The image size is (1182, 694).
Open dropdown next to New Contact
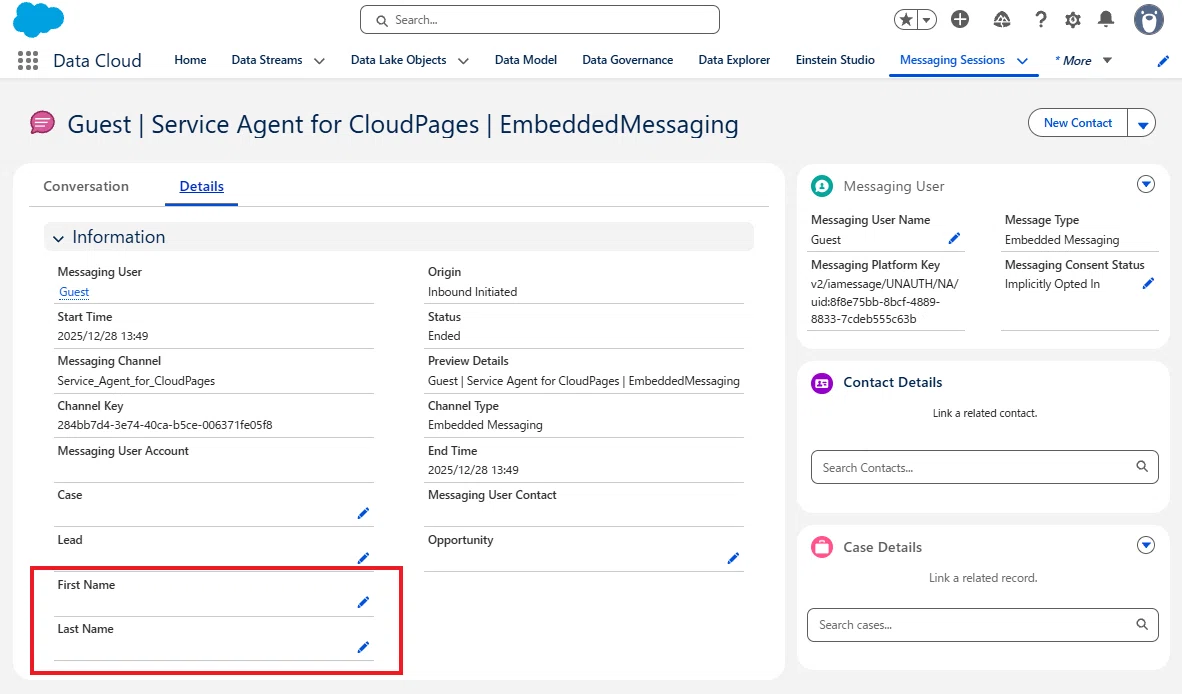coord(1142,124)
